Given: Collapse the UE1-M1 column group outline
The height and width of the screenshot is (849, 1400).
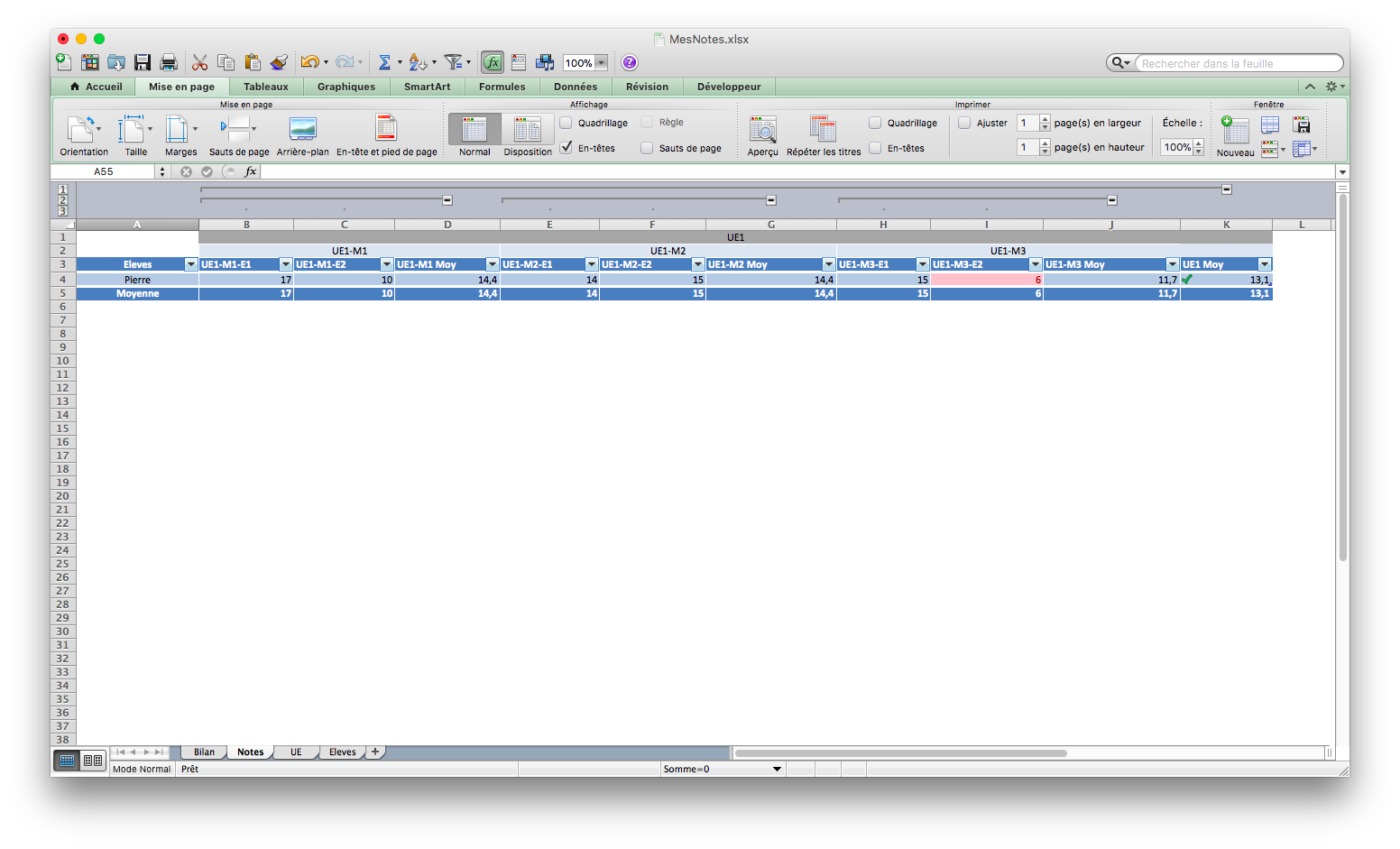Looking at the screenshot, I should pyautogui.click(x=447, y=200).
